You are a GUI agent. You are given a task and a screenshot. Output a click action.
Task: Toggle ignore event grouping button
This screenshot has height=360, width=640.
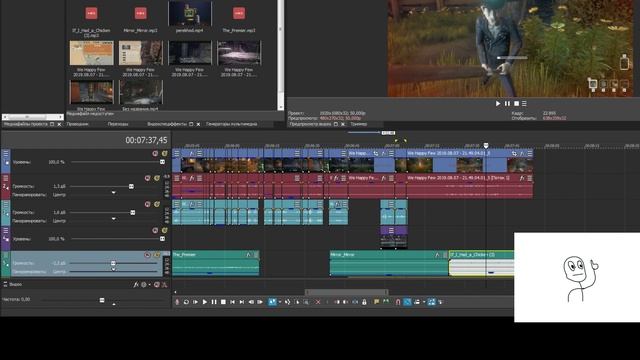pyautogui.click(x=440, y=302)
